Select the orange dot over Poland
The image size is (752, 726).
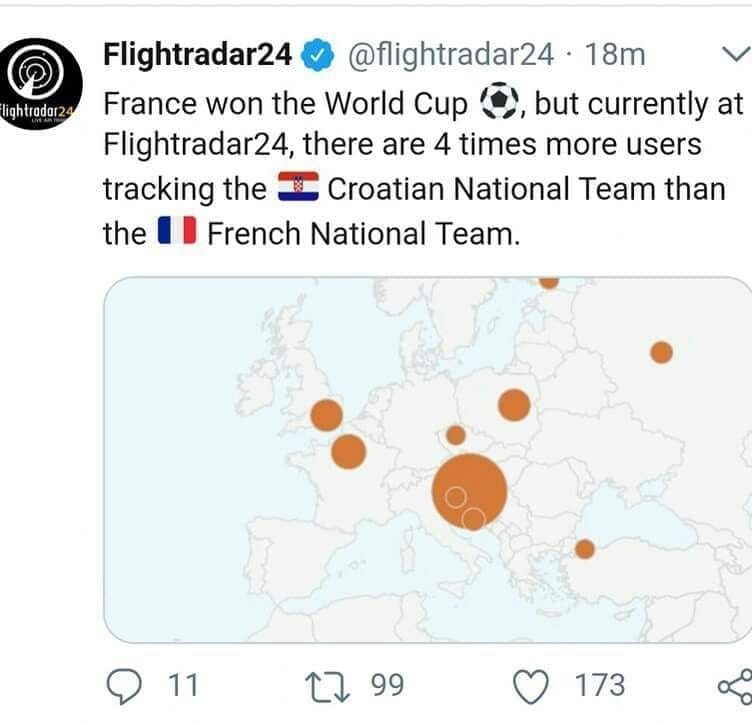click(514, 405)
